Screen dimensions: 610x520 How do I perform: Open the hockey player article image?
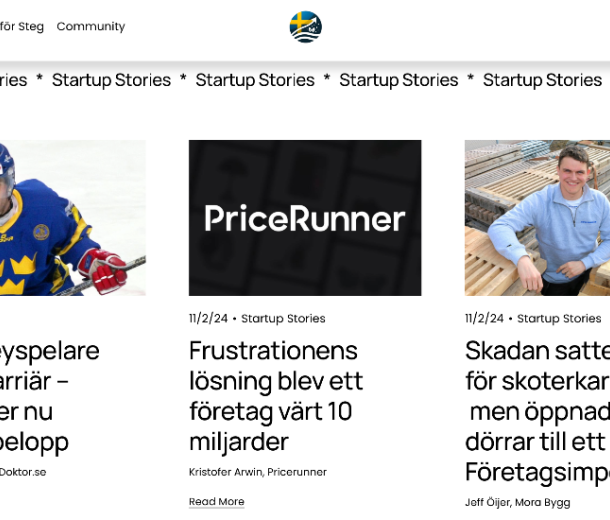click(x=73, y=218)
